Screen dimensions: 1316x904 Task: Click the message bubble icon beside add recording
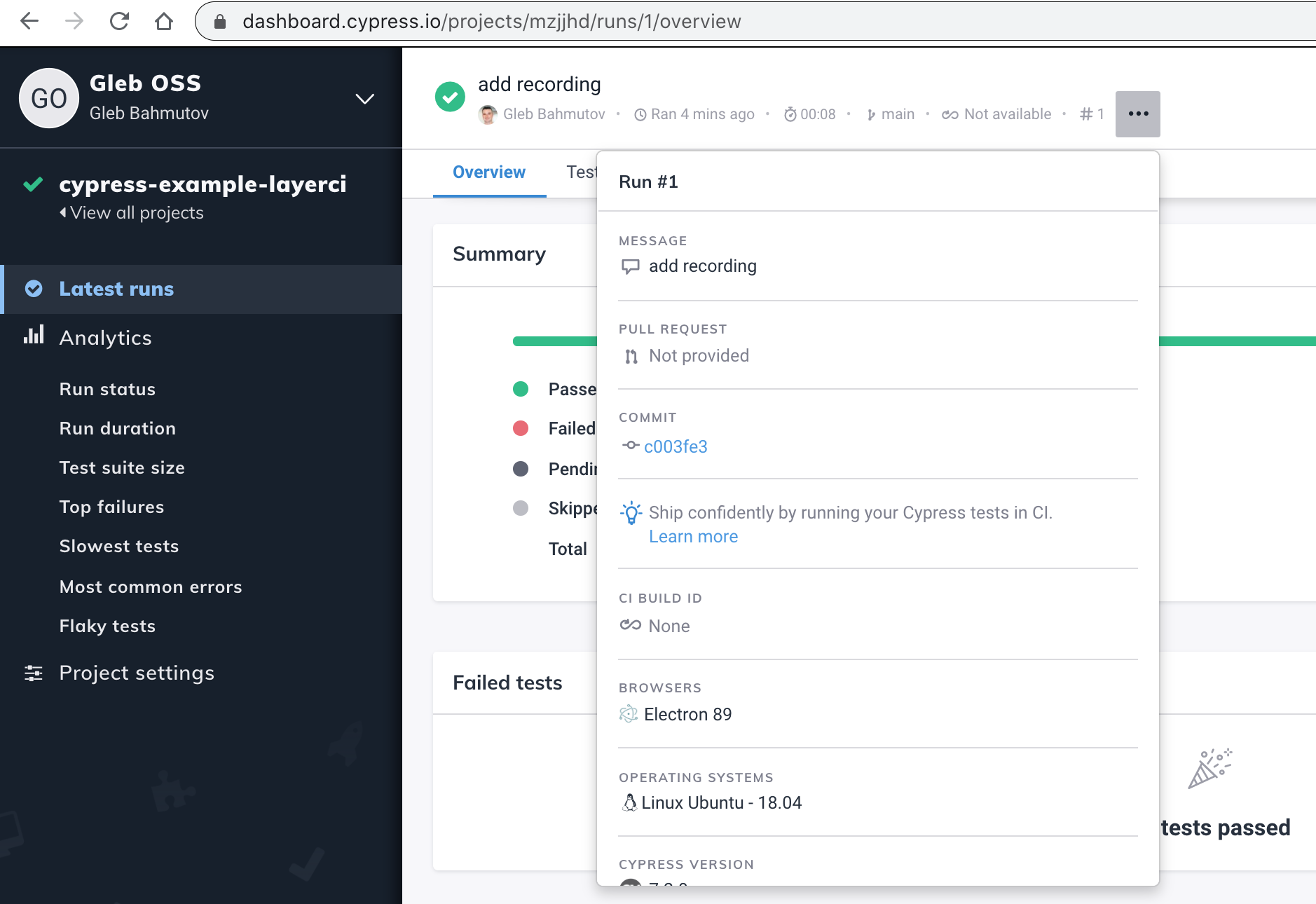click(x=631, y=266)
